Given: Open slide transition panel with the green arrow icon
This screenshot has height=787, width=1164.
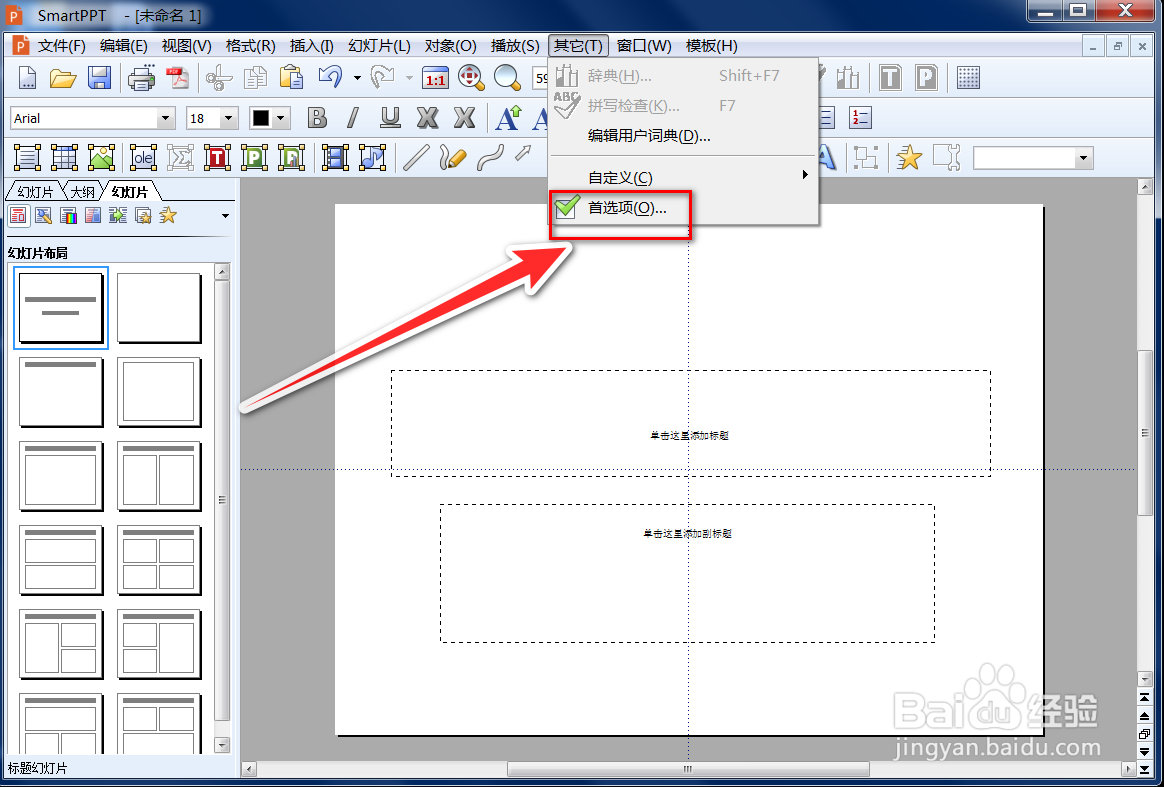Looking at the screenshot, I should (x=118, y=216).
